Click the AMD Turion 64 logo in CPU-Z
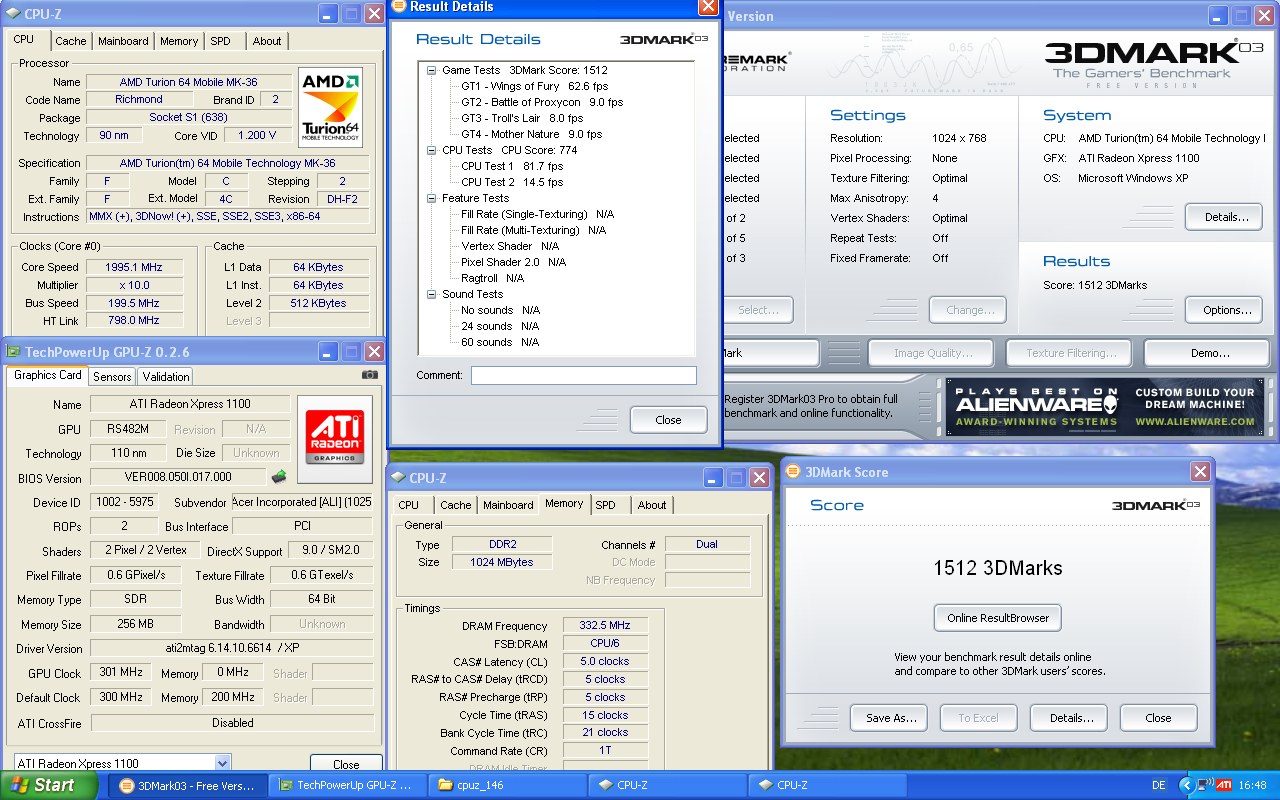This screenshot has height=800, width=1280. coord(330,106)
